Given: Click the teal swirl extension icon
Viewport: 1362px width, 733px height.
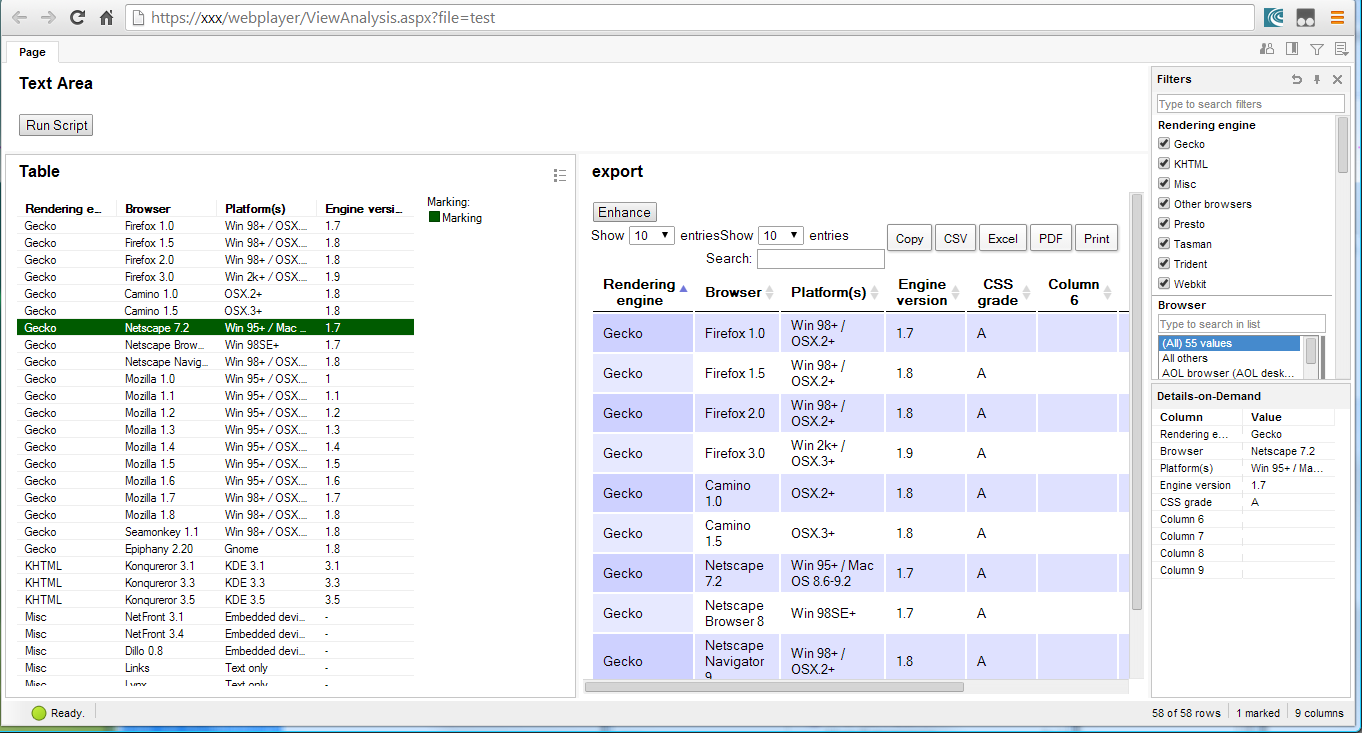Looking at the screenshot, I should click(x=1275, y=17).
